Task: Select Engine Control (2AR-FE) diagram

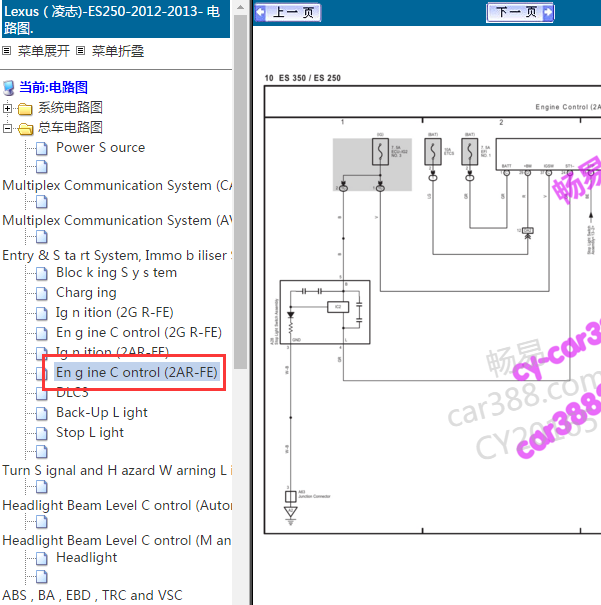Action: click(137, 372)
